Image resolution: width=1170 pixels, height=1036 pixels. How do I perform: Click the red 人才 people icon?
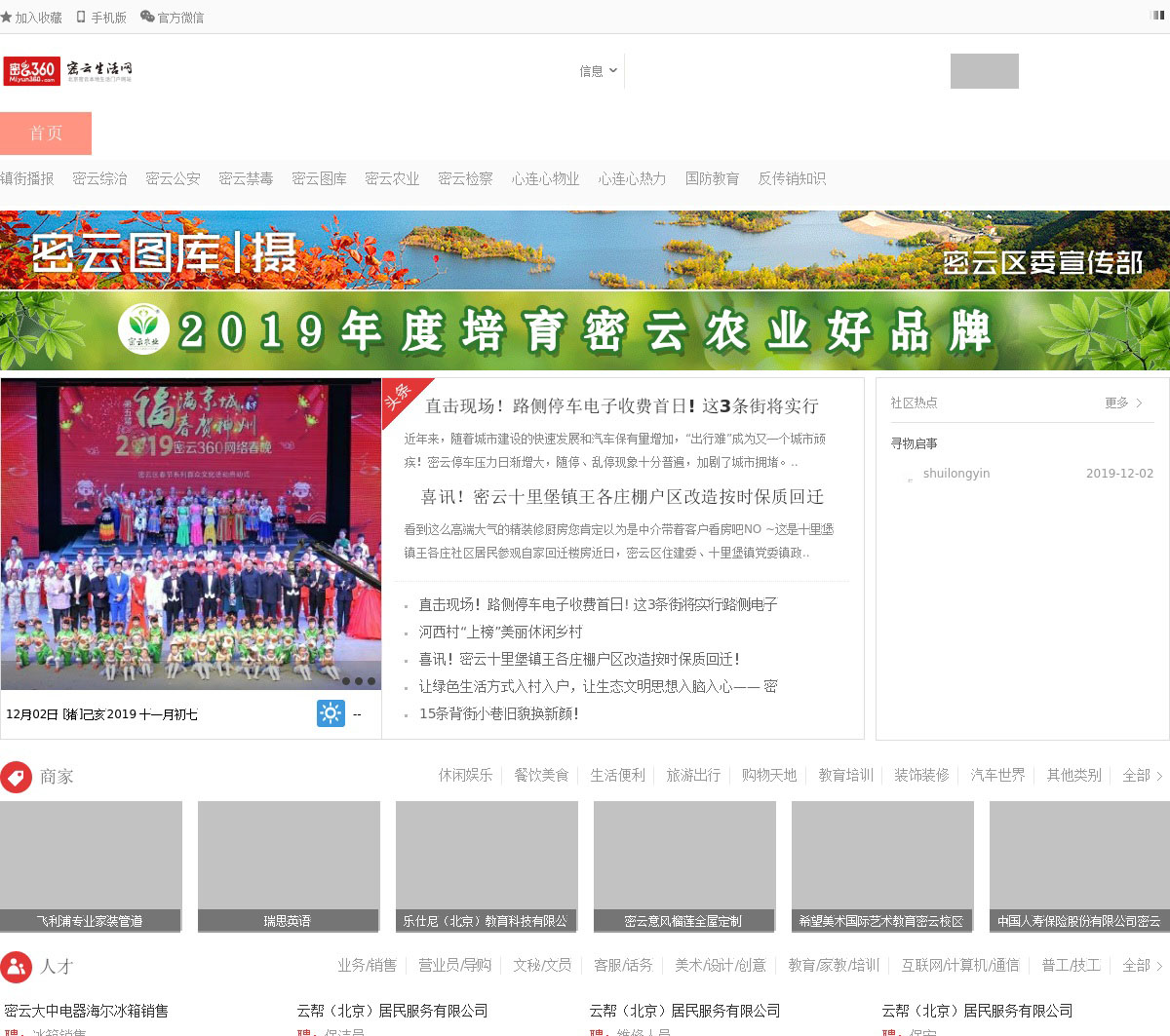[x=16, y=967]
